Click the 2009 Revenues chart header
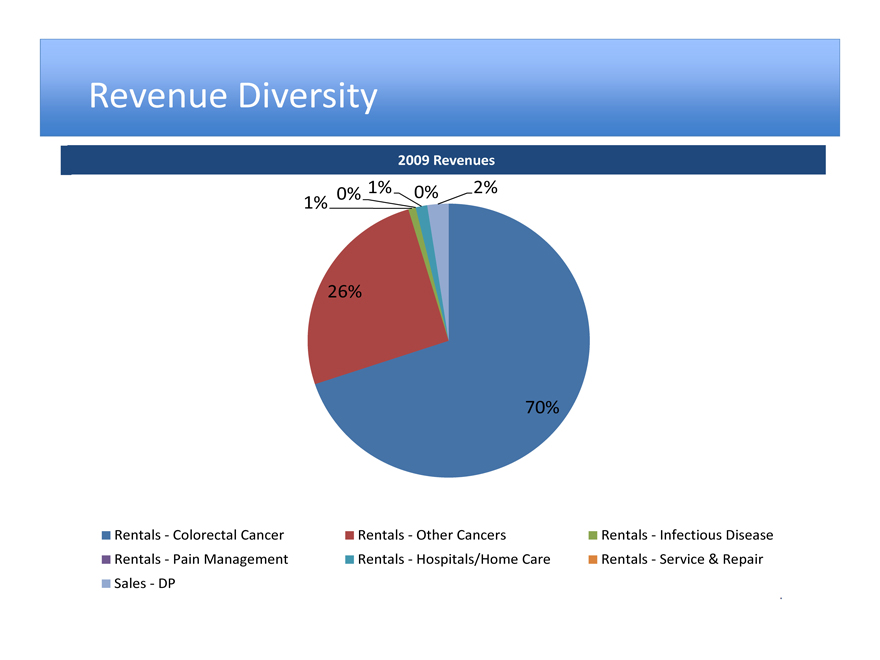The height and width of the screenshot is (660, 880). click(445, 160)
